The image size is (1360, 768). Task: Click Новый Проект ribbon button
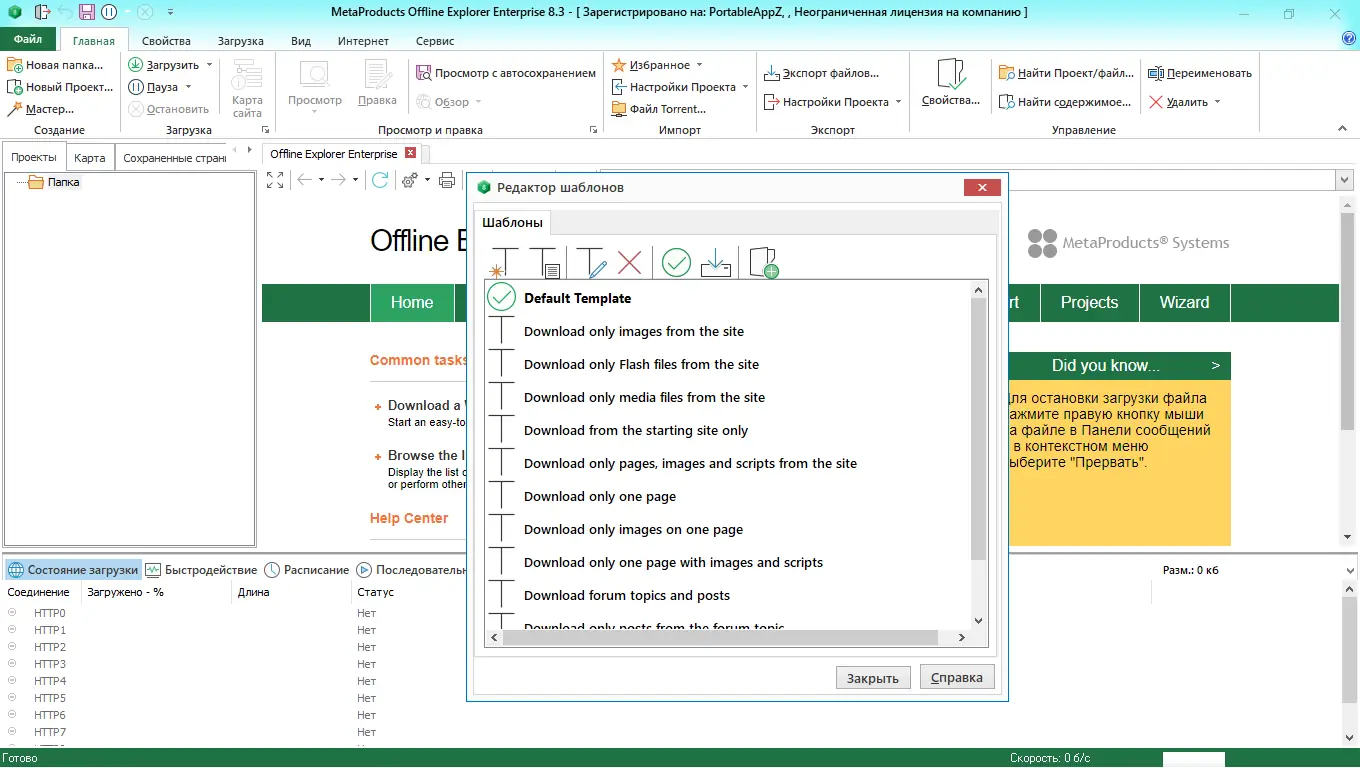coord(59,87)
